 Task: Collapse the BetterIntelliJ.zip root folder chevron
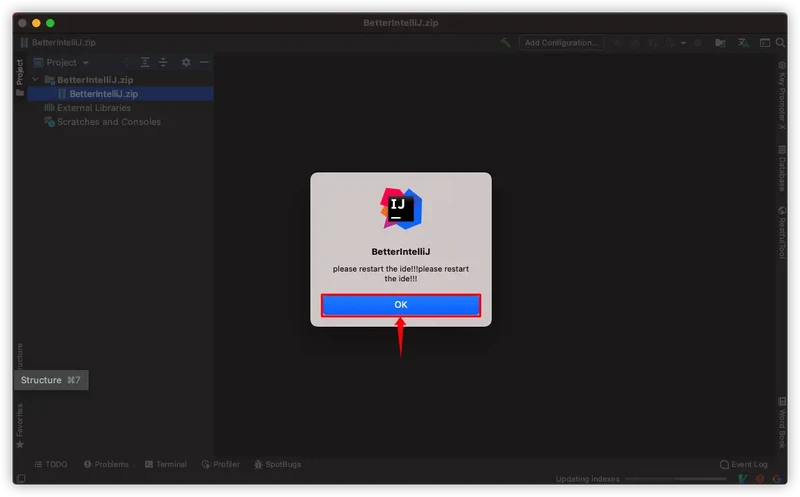(x=36, y=80)
